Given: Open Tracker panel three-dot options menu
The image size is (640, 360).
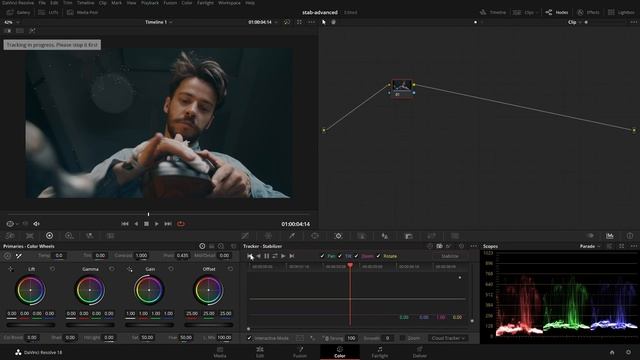Looking at the screenshot, I should pyautogui.click(x=473, y=246).
